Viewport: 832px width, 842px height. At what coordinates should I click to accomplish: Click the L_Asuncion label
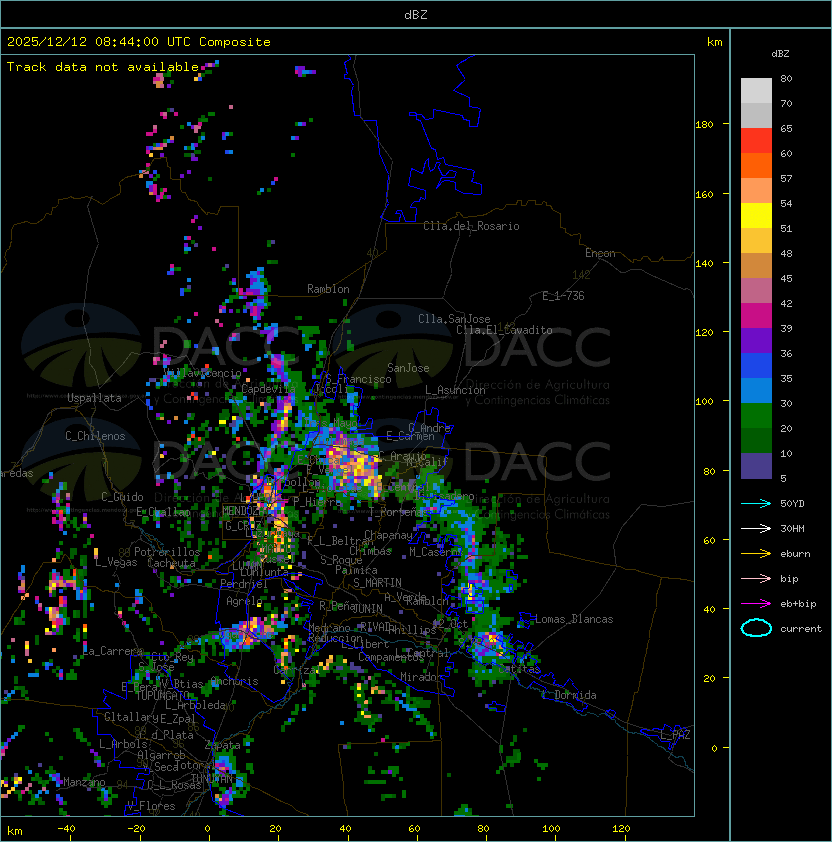(455, 390)
